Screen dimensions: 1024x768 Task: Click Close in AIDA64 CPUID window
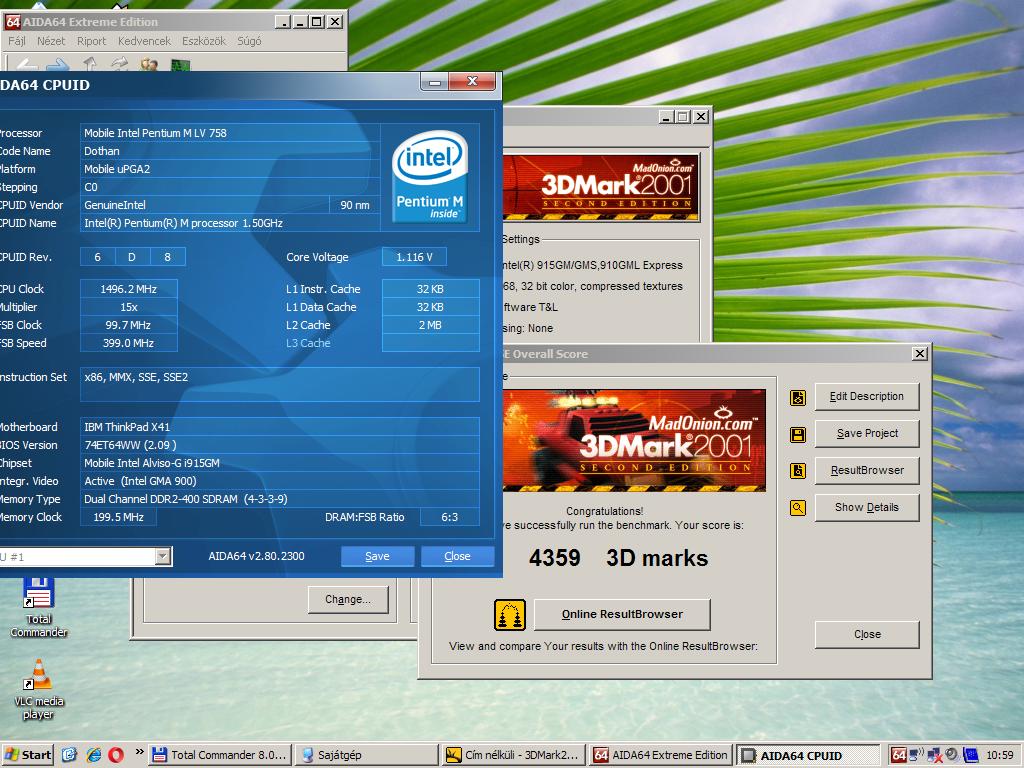click(x=457, y=556)
